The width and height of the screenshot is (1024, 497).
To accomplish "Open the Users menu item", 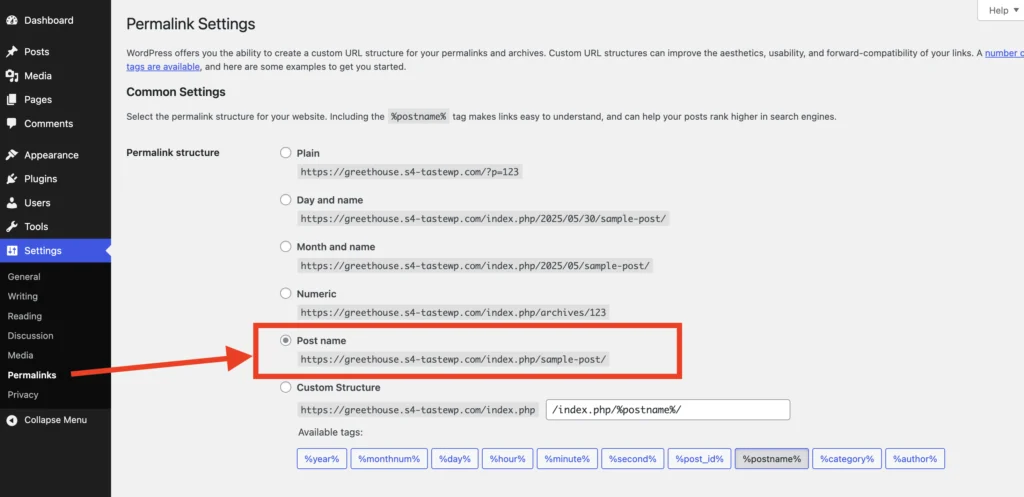I will (37, 202).
